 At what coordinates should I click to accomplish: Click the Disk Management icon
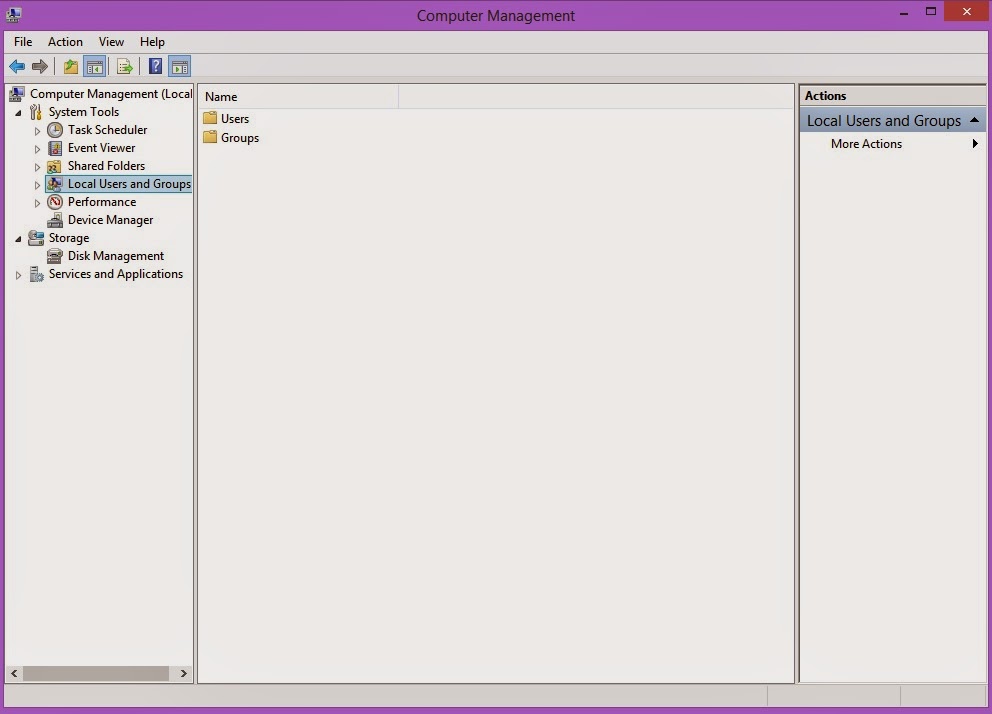[55, 256]
